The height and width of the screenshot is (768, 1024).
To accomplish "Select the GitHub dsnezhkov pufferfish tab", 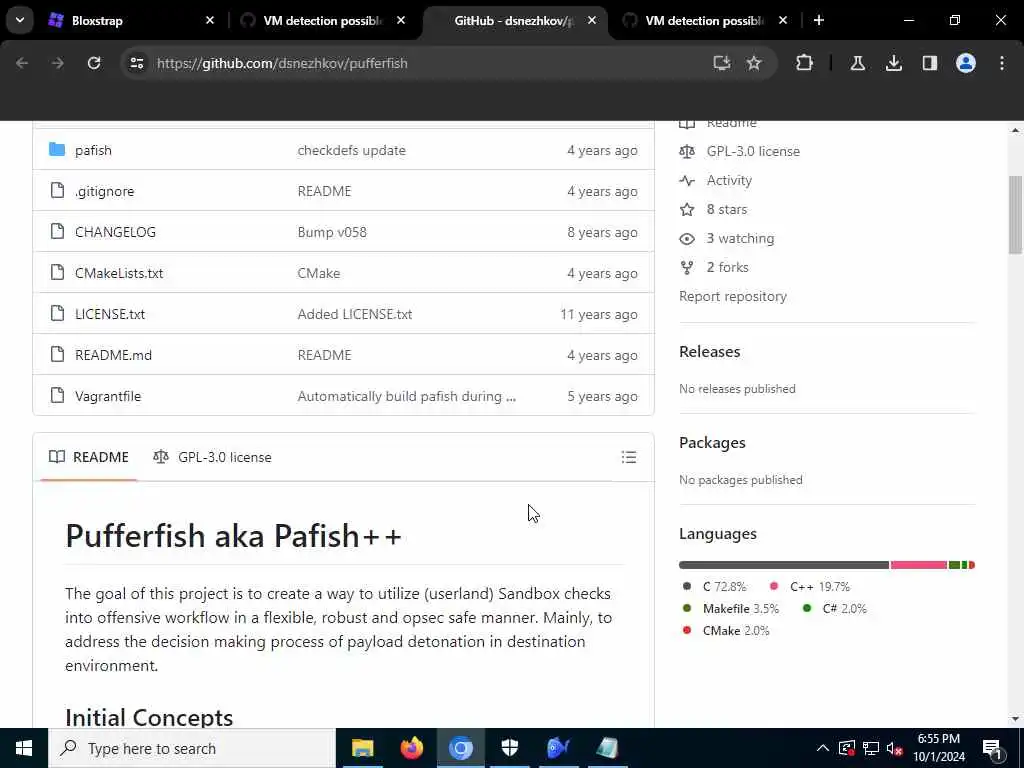I will click(515, 20).
